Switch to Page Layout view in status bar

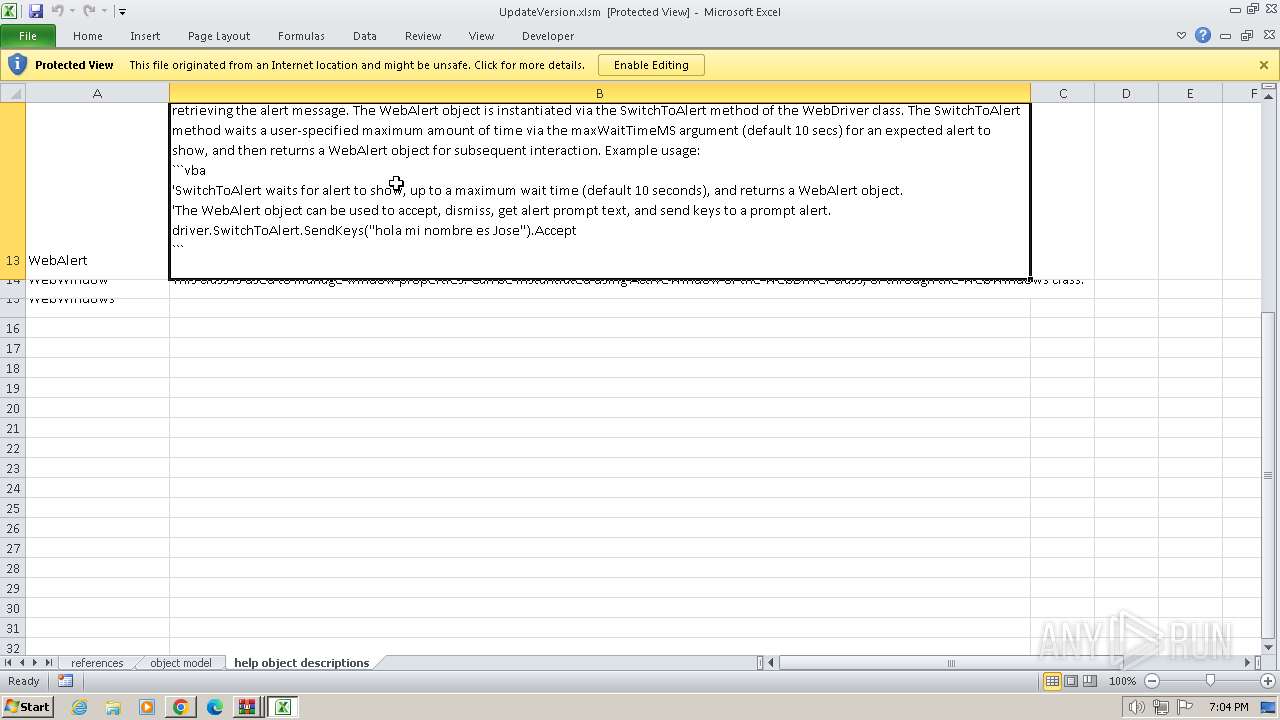pyautogui.click(x=1071, y=681)
